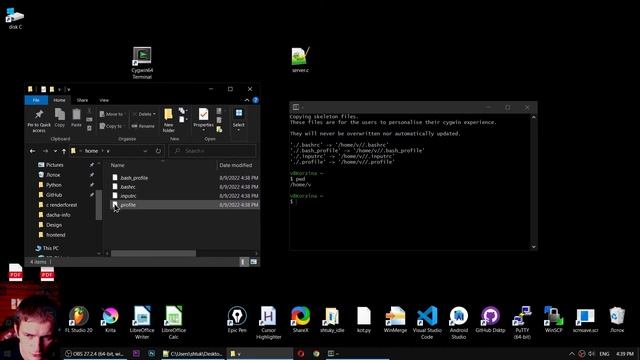The height and width of the screenshot is (360, 640).
Task: Open the Recycle Bin desktop icon
Action: click(x=617, y=320)
